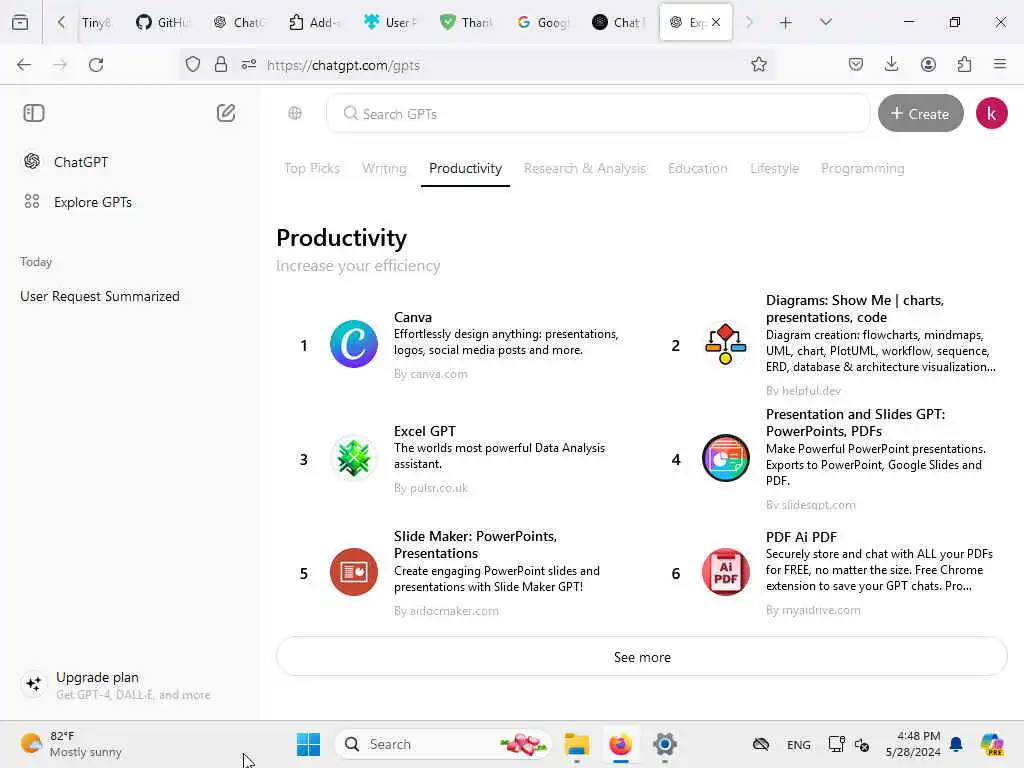The width and height of the screenshot is (1024, 768).
Task: Open the weather widget 82°F
Action: [72, 744]
